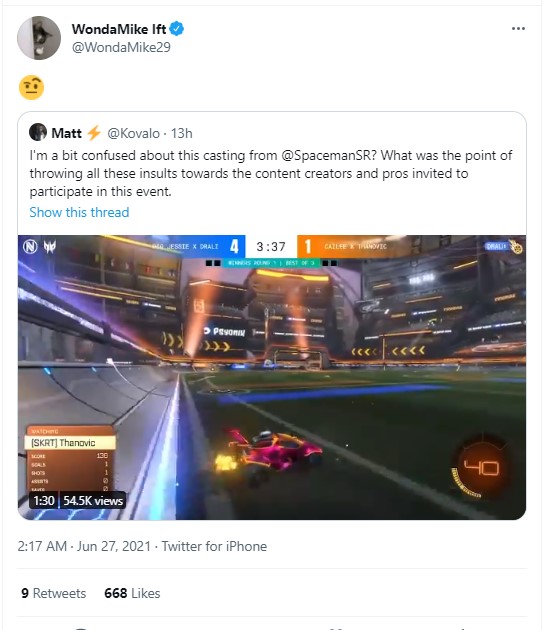Click the 54.5K views label
This screenshot has height=630, width=555.
pos(93,501)
